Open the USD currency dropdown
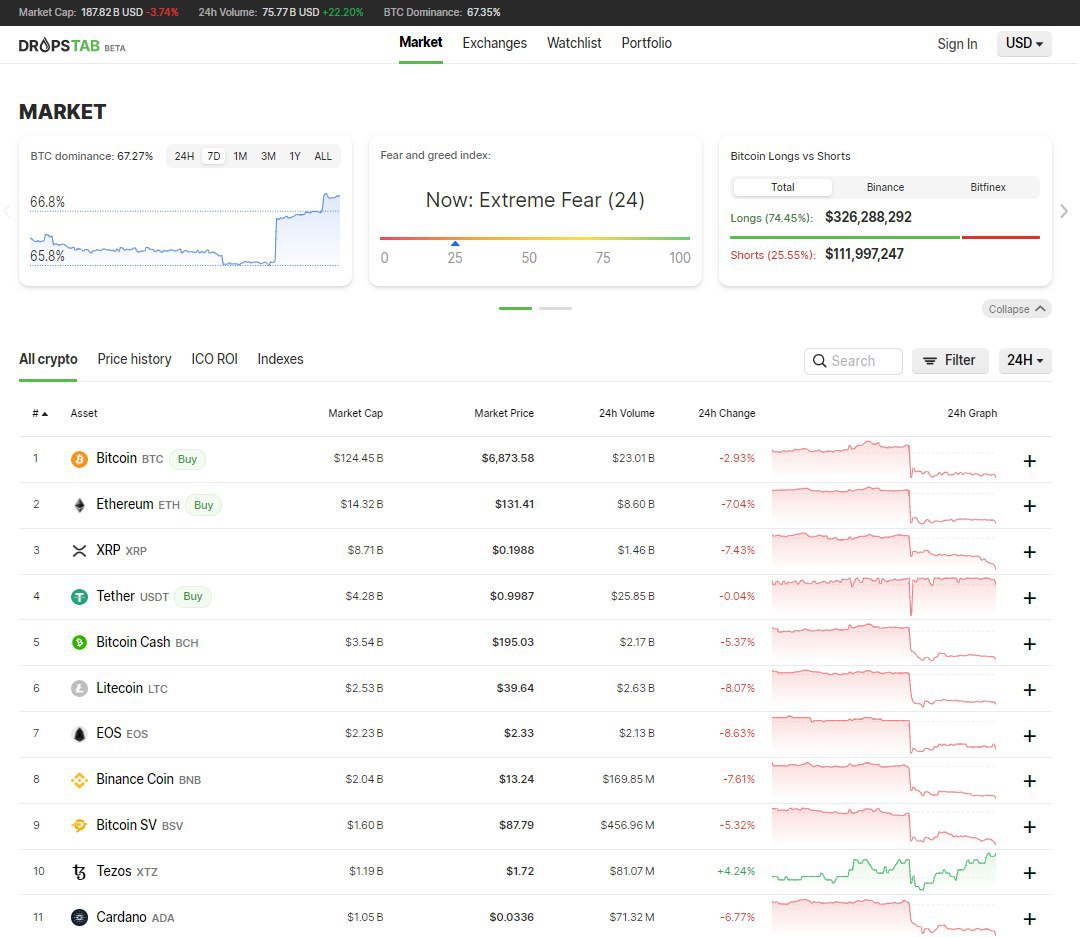Screen dimensions: 1080x937 tap(1023, 44)
